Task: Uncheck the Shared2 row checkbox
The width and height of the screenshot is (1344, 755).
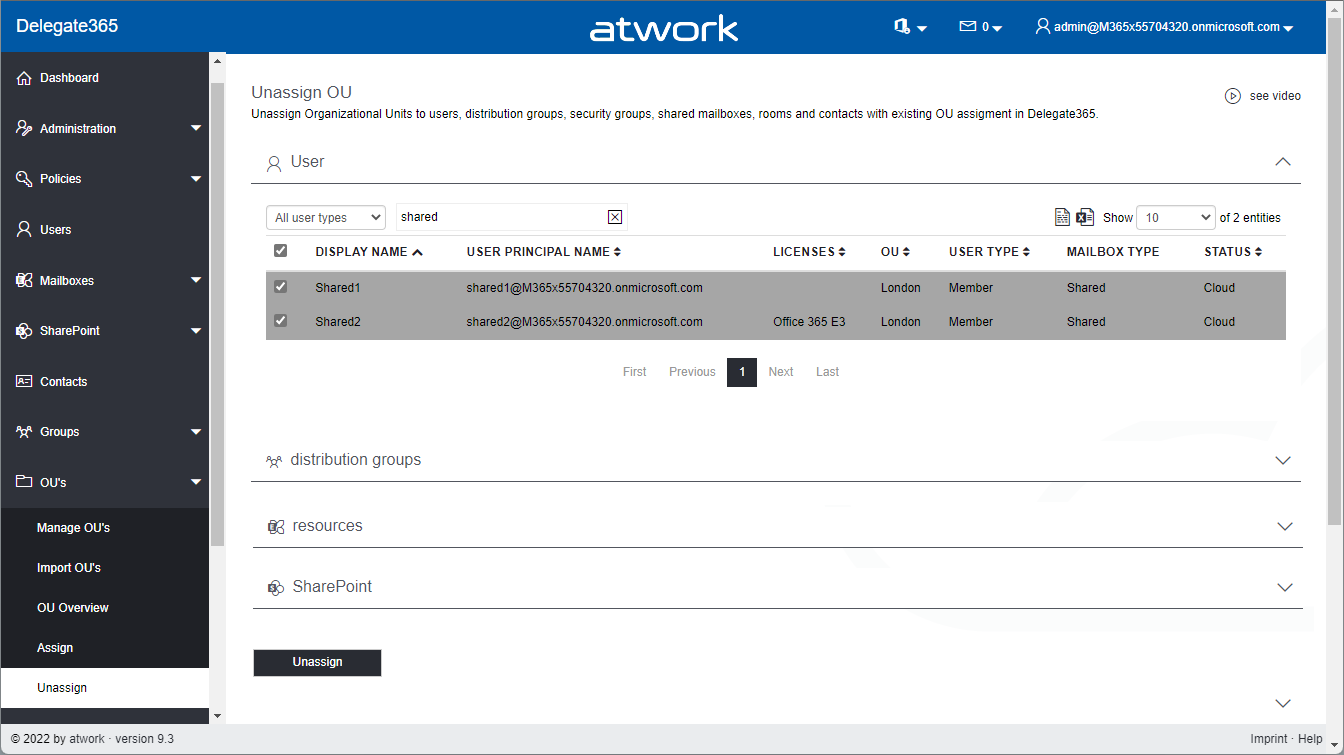Action: coord(280,321)
